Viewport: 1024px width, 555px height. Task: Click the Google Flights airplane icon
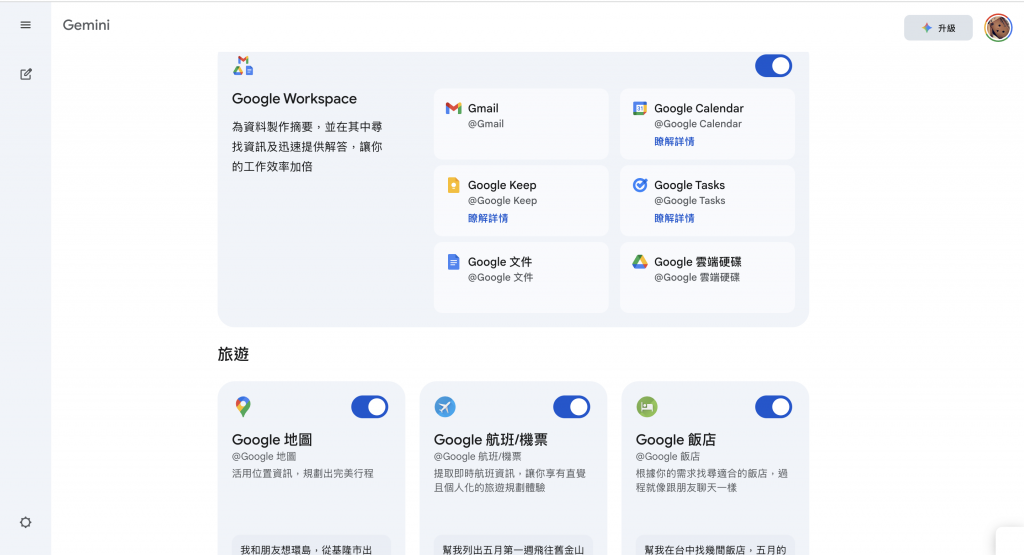pos(445,407)
